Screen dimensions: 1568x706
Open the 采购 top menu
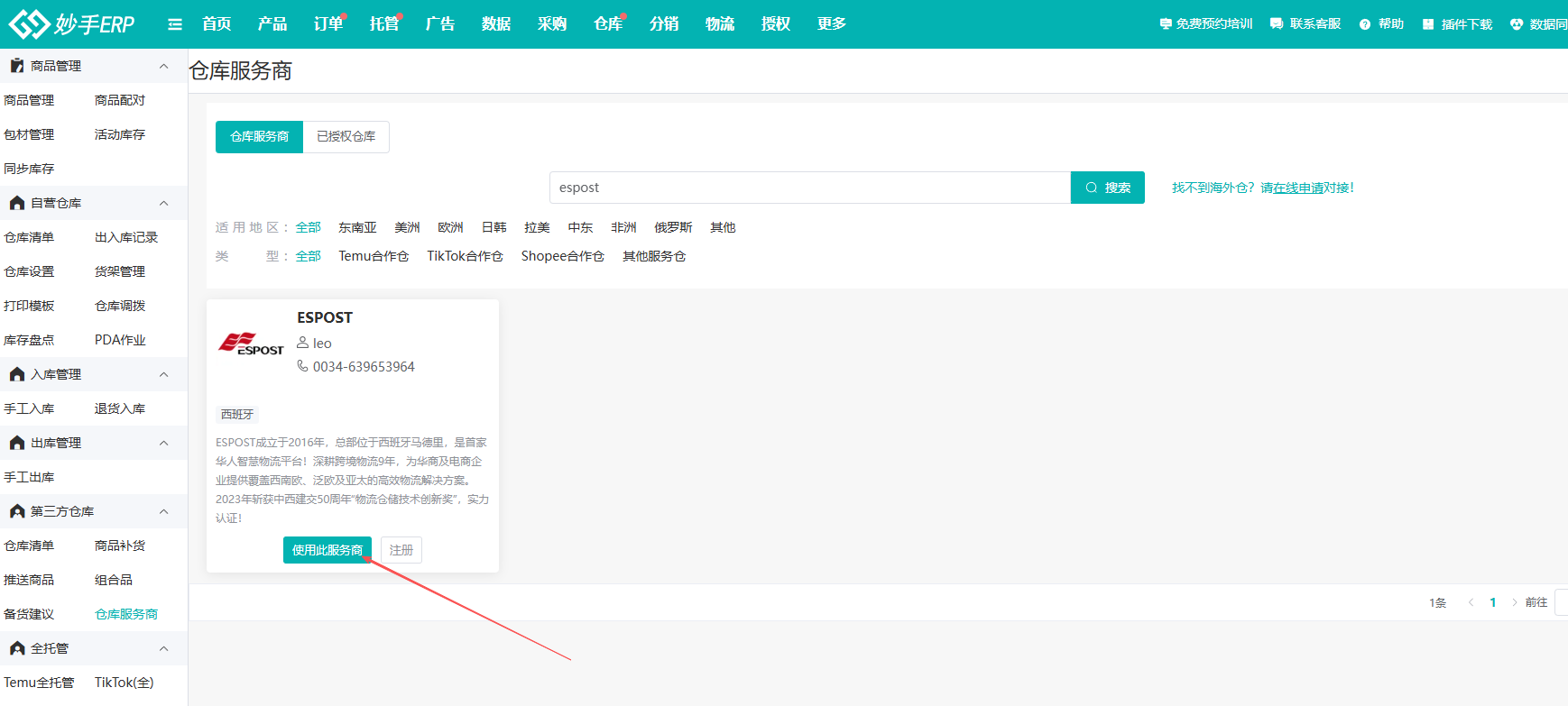click(x=552, y=24)
